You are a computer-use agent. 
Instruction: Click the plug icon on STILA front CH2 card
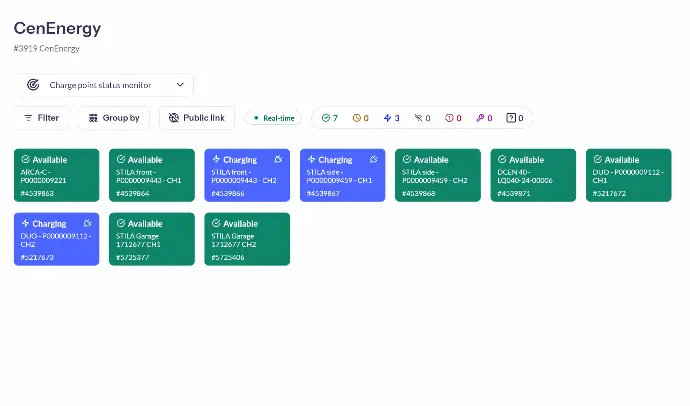tap(278, 159)
